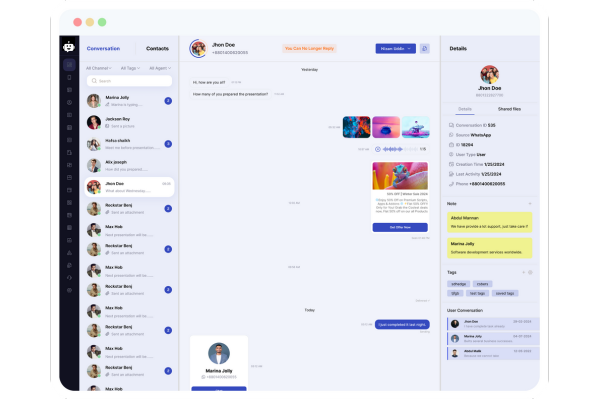This screenshot has width=599, height=399.
Task: Switch to the Conversation tab
Action: tap(103, 49)
